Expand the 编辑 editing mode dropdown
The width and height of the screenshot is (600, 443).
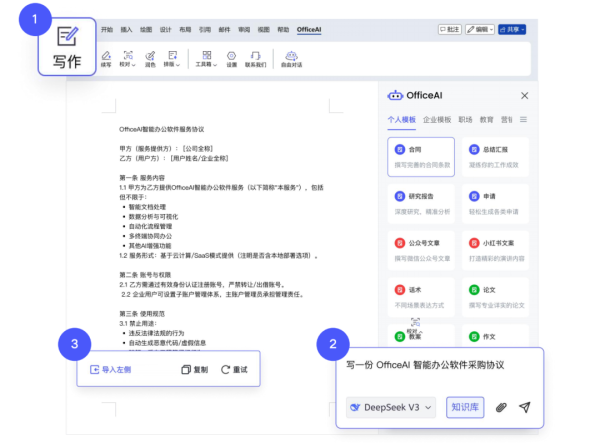click(x=480, y=29)
